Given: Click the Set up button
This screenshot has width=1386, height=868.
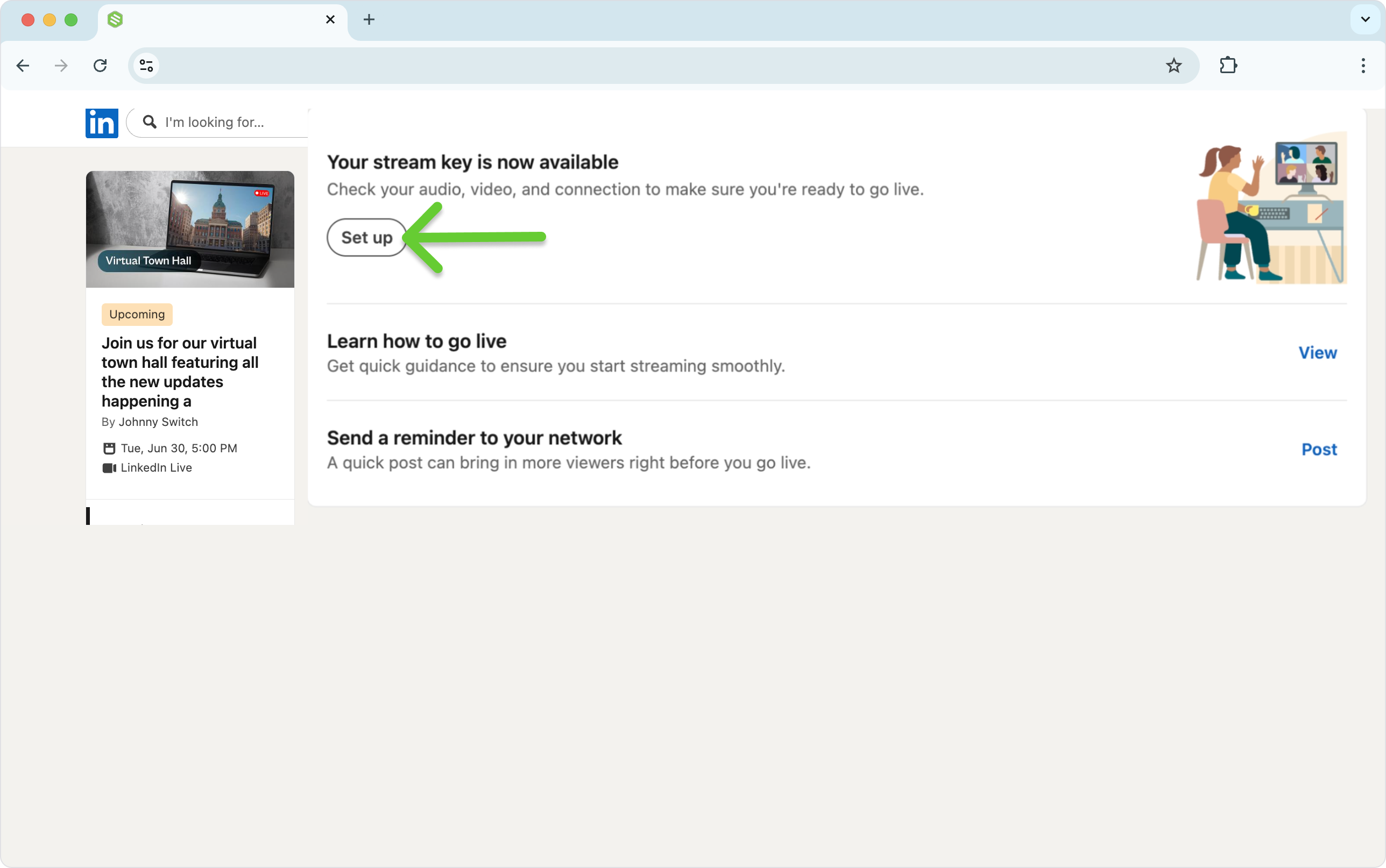Looking at the screenshot, I should [367, 237].
